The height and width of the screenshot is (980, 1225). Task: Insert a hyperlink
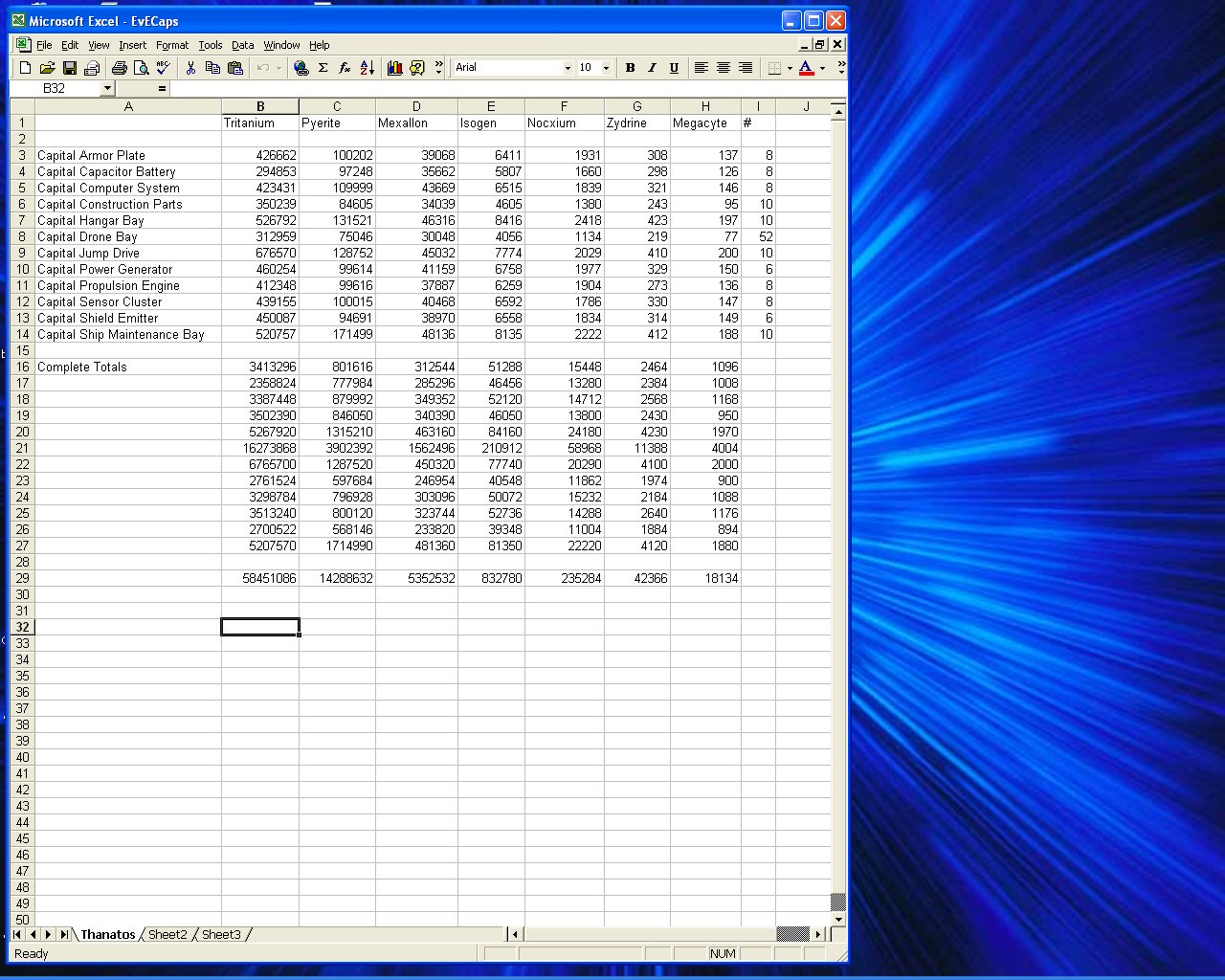pos(301,68)
